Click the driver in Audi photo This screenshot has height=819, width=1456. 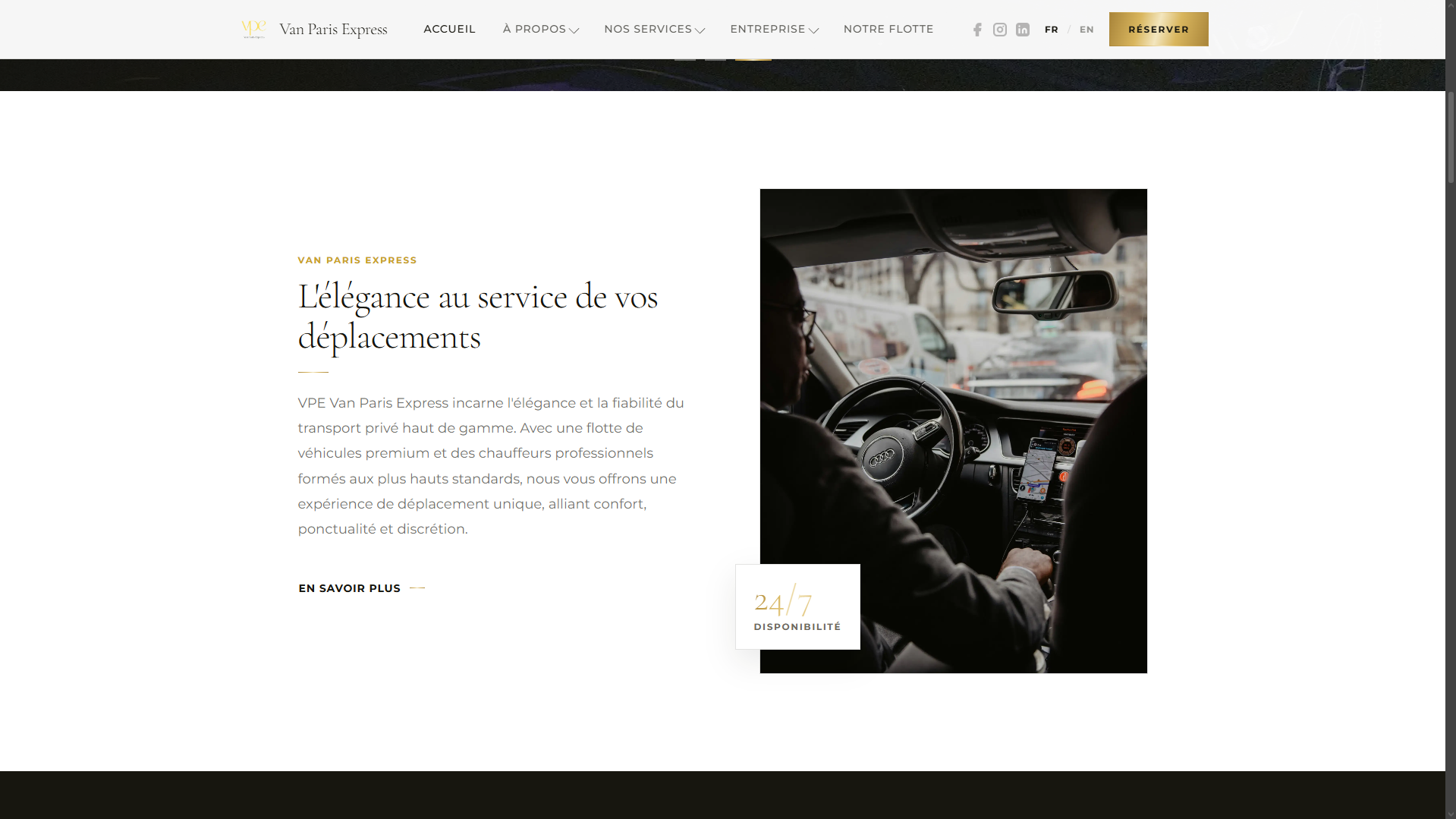[x=954, y=431]
